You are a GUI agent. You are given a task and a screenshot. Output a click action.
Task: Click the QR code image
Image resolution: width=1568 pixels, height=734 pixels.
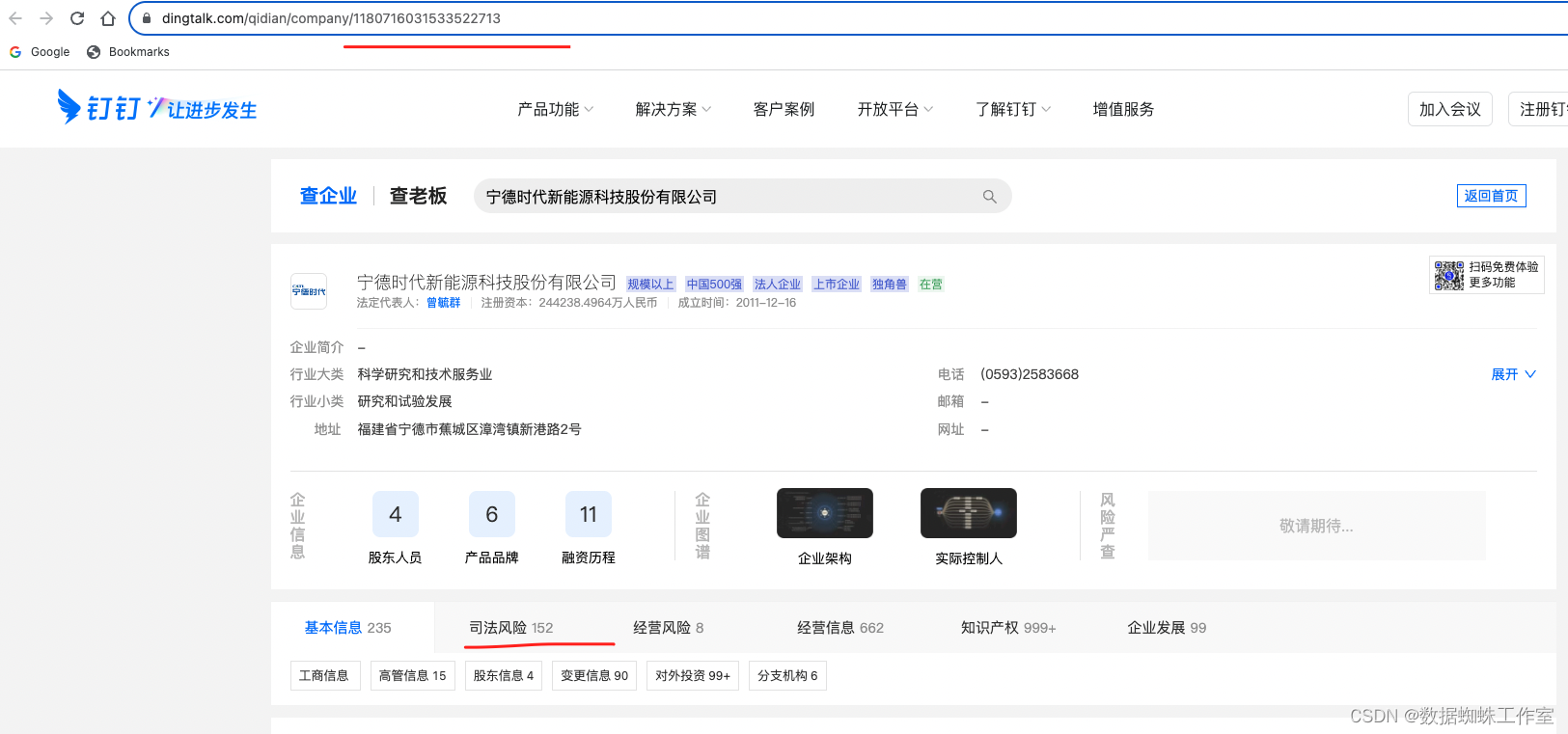point(1448,275)
